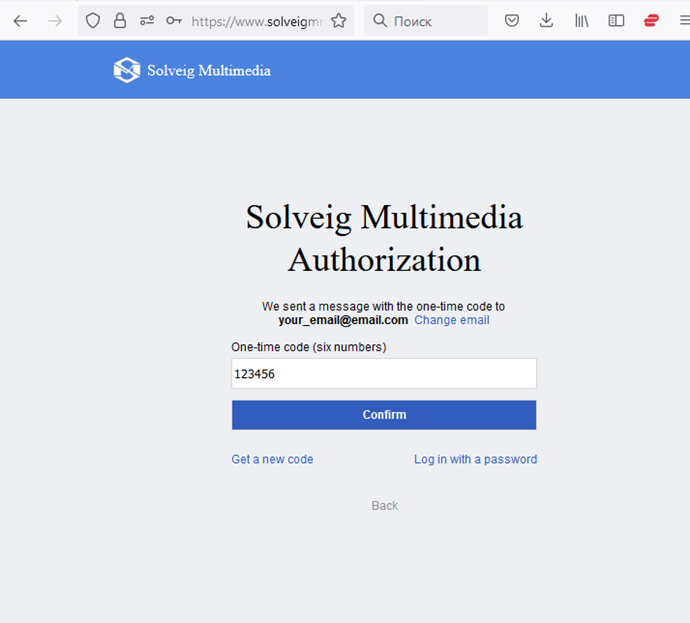
Task: Click the one-time code input field
Action: tap(384, 374)
